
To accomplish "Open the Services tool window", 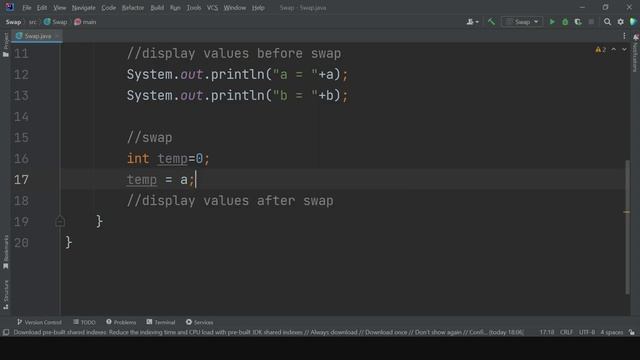I will coord(200,322).
